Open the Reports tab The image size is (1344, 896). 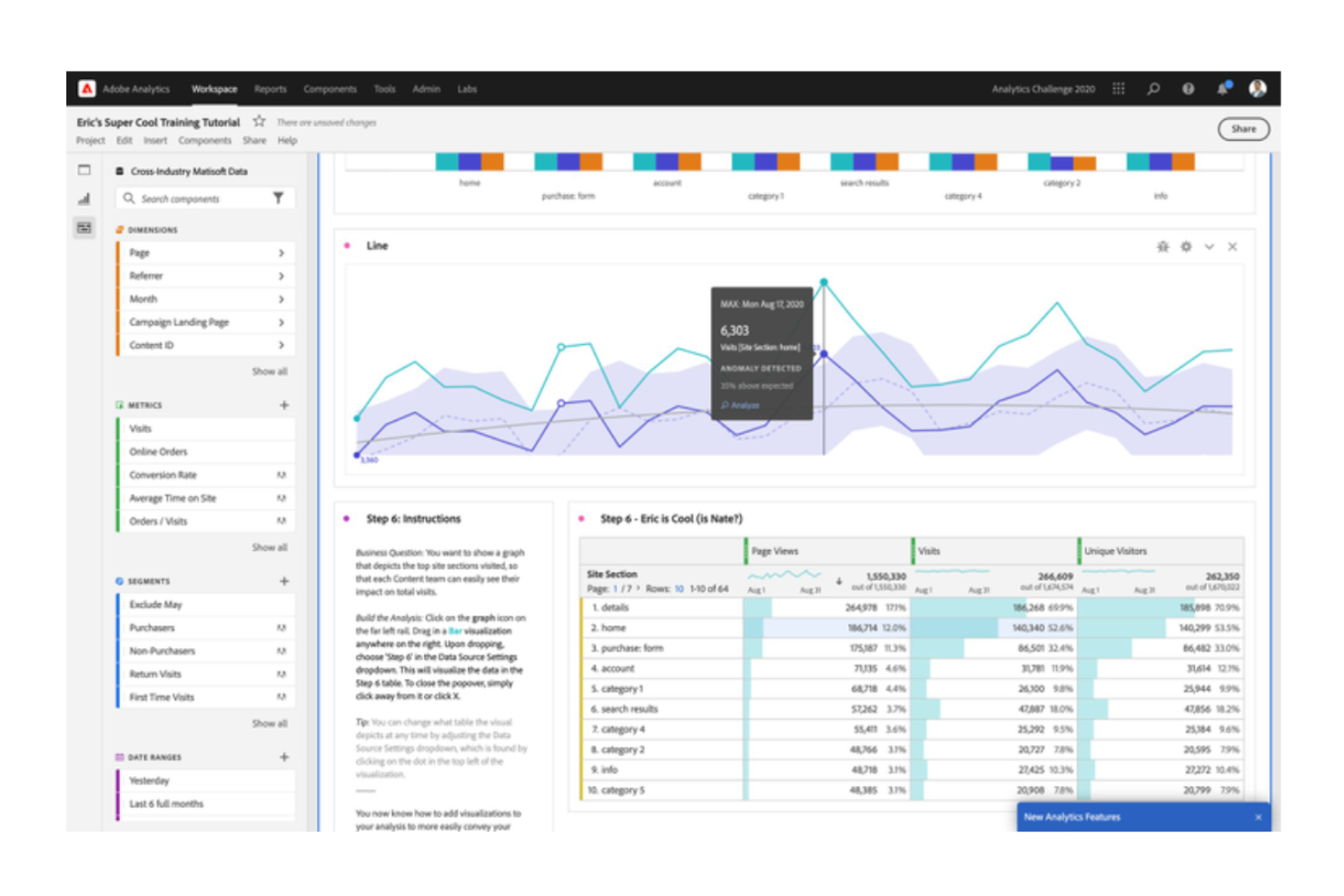(271, 89)
